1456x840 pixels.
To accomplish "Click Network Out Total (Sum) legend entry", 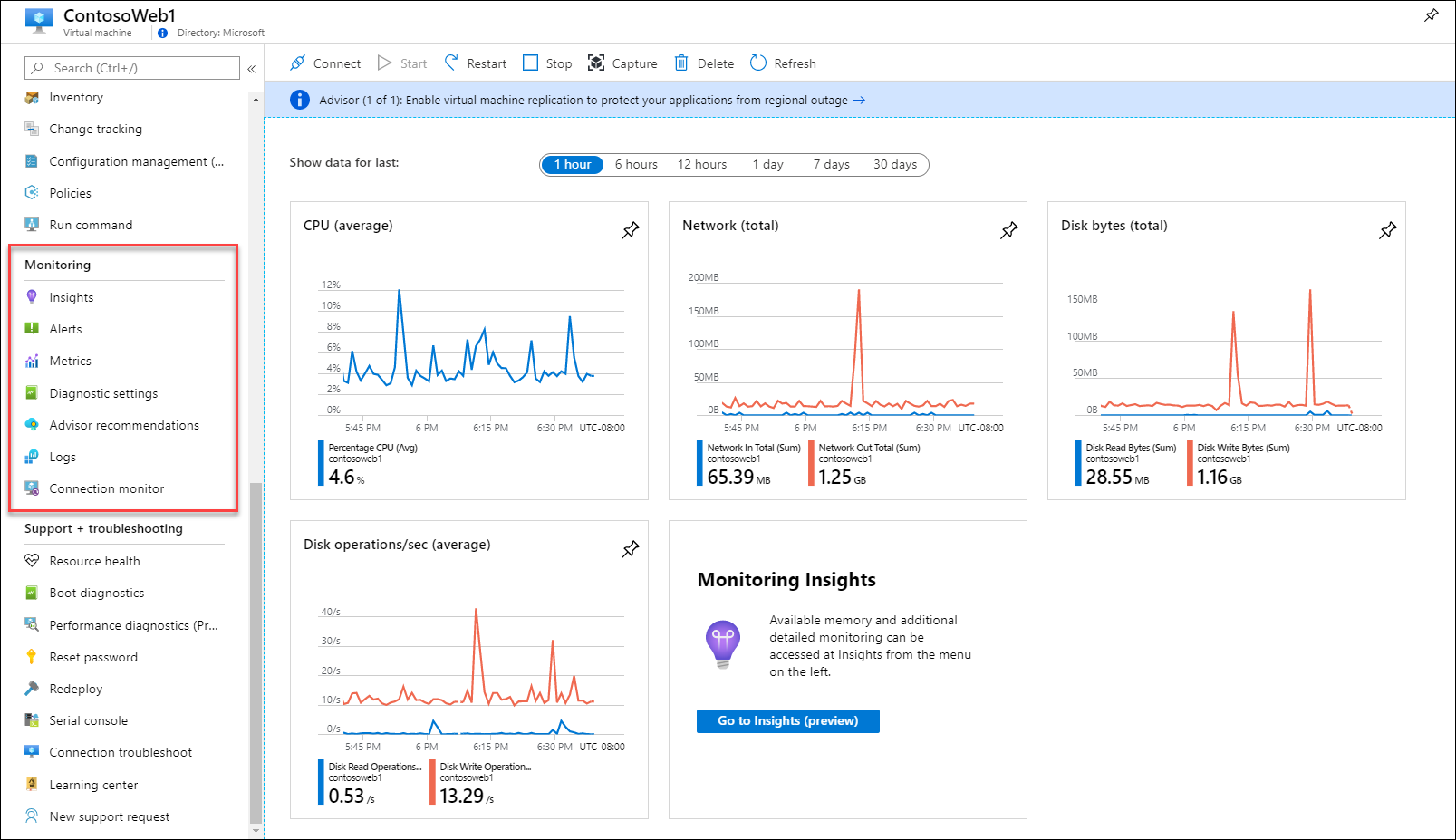I will 864,463.
